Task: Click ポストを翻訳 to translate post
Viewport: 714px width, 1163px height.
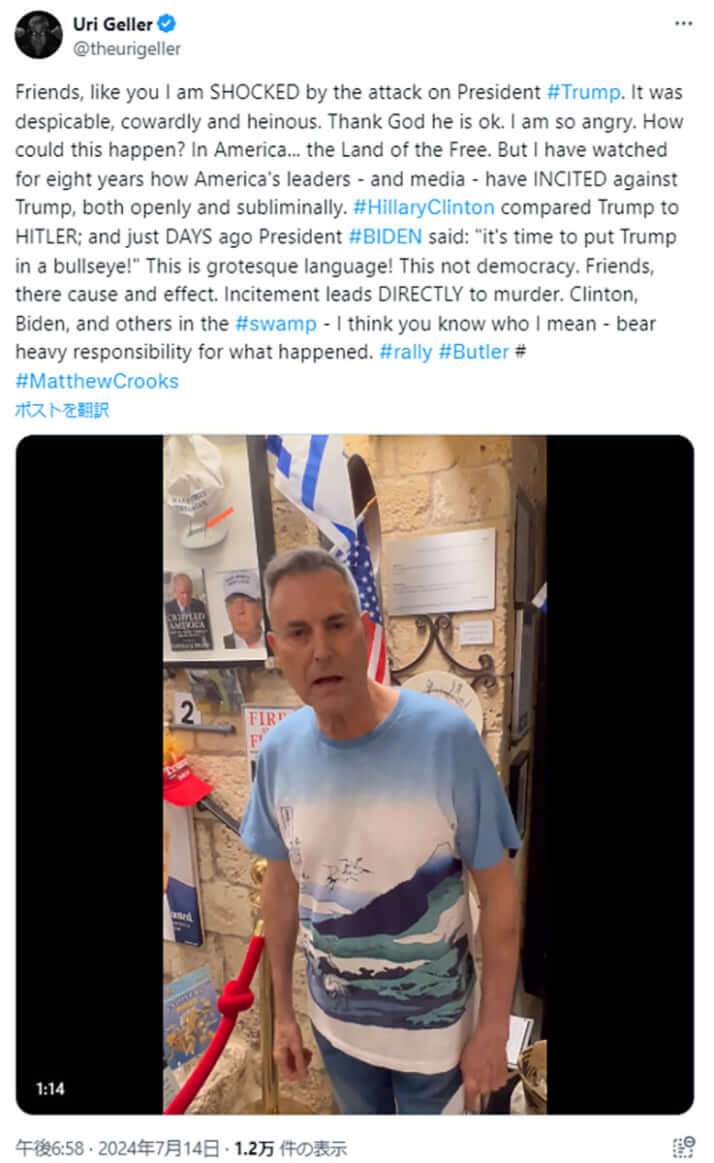Action: [62, 410]
